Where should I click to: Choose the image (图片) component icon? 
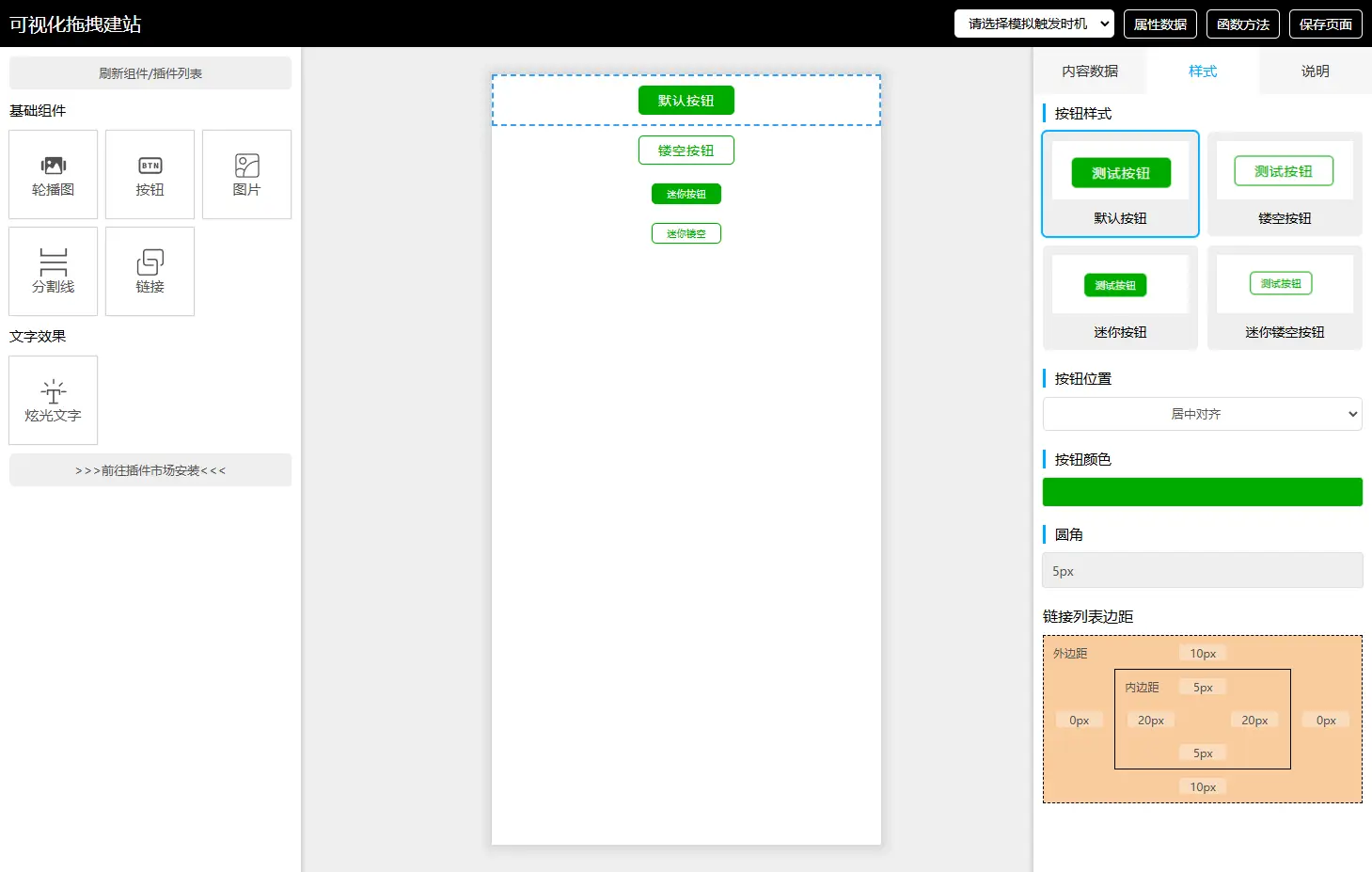[x=246, y=175]
